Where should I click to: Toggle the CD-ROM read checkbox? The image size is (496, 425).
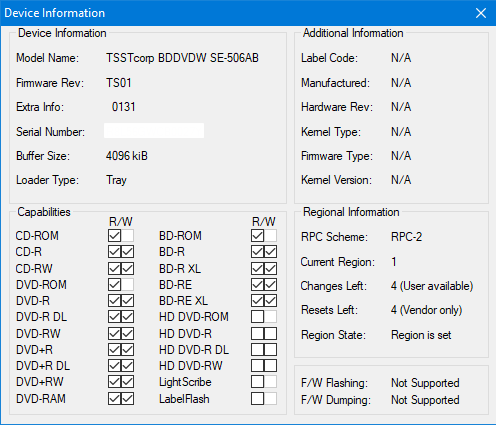(x=114, y=236)
